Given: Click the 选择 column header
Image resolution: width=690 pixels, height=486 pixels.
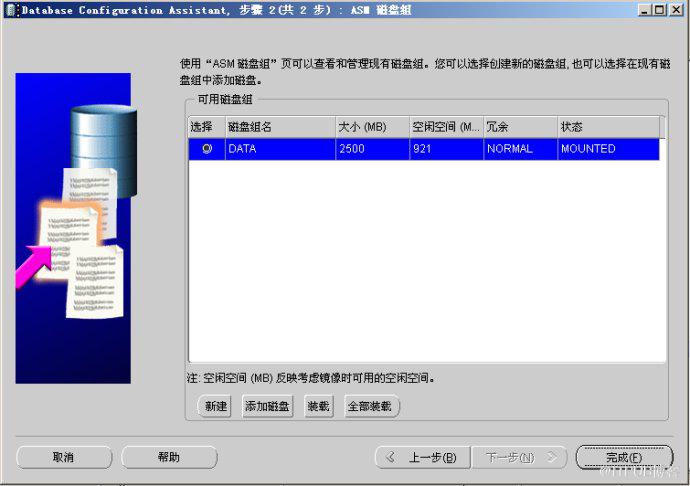Looking at the screenshot, I should pos(207,127).
